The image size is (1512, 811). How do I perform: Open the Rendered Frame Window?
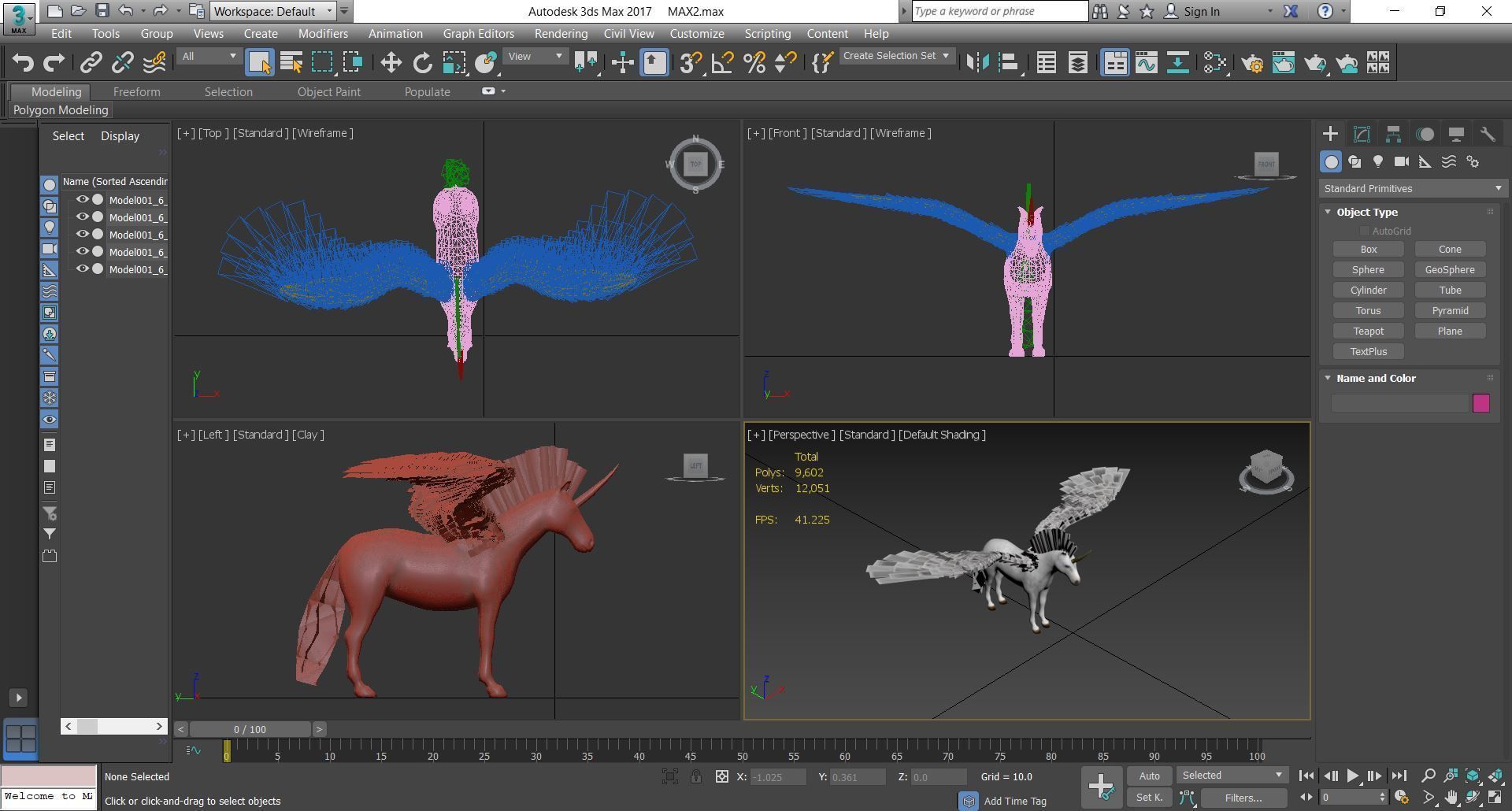pos(1284,63)
